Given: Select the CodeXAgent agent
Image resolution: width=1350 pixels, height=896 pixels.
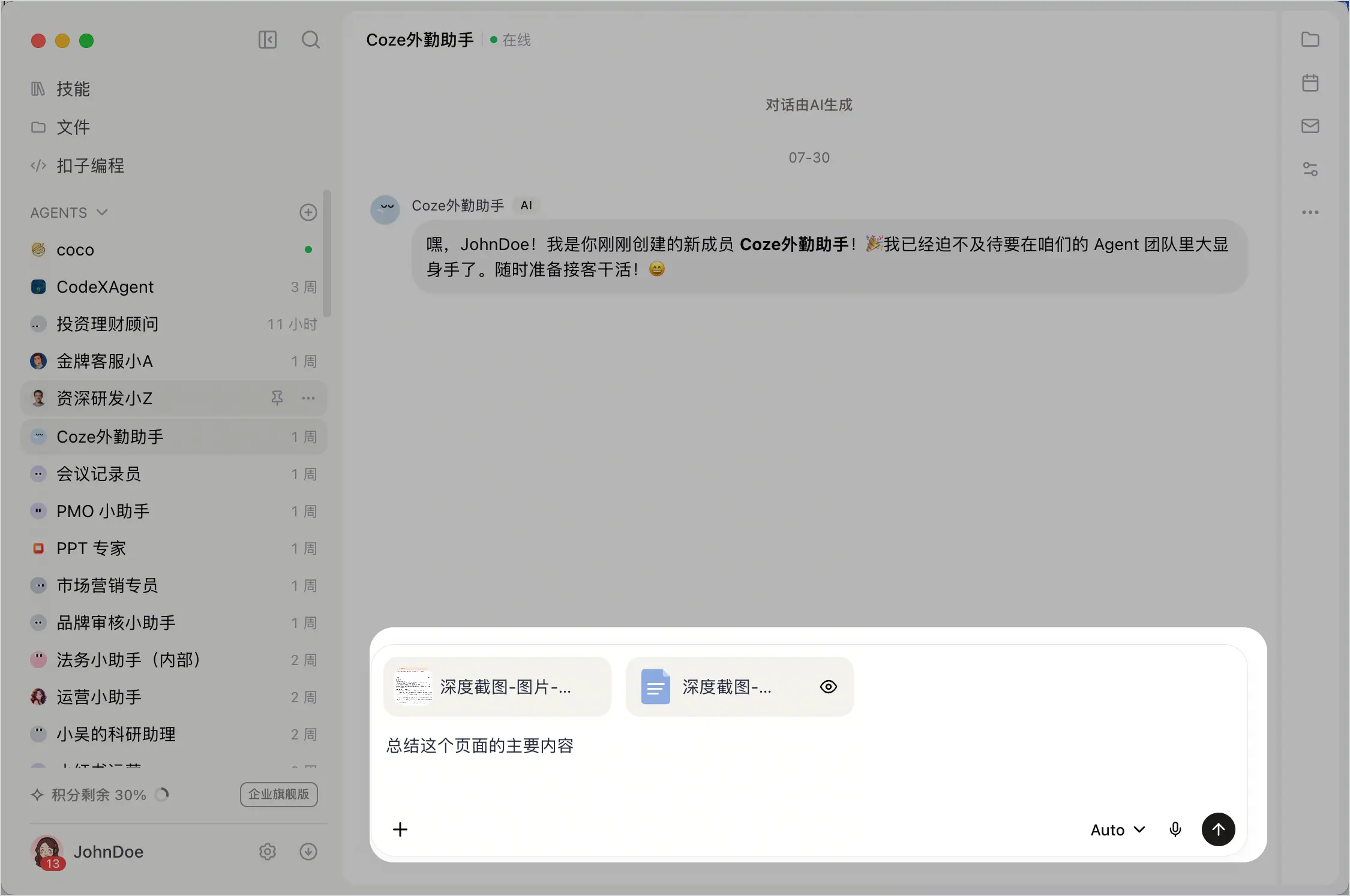Looking at the screenshot, I should tap(173, 287).
